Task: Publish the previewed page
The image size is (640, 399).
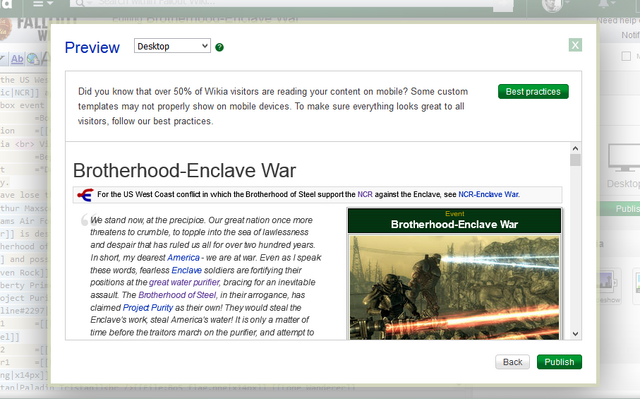Action: tap(559, 362)
